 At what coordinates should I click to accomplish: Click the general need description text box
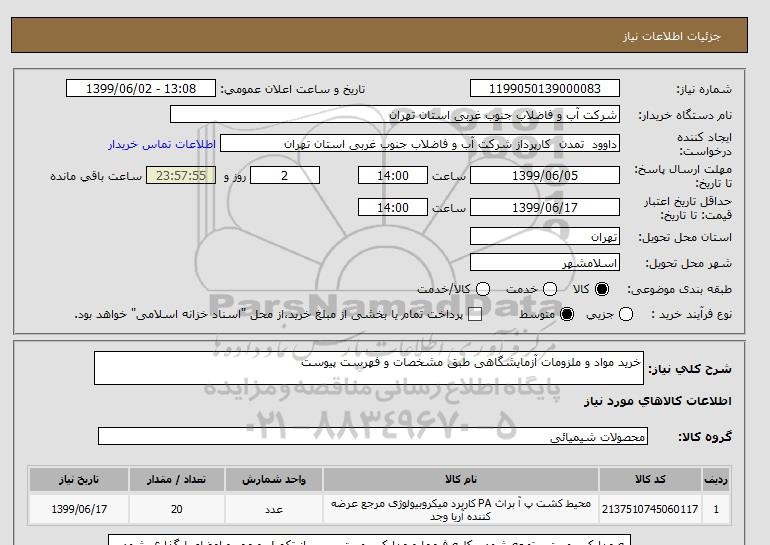pyautogui.click(x=369, y=368)
